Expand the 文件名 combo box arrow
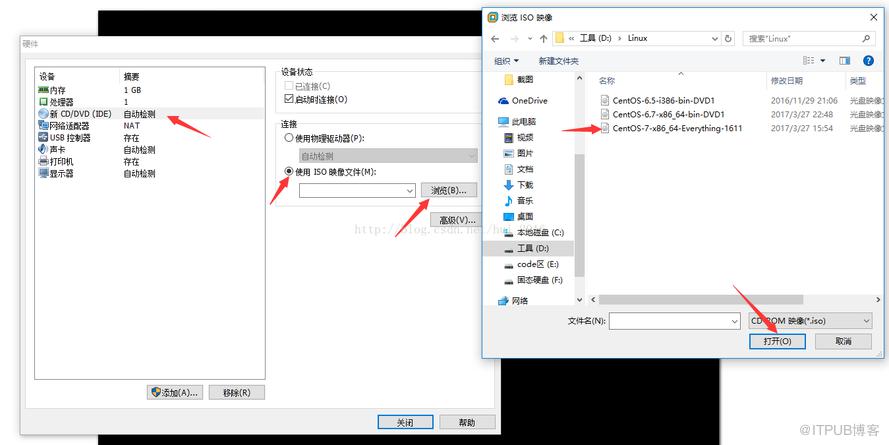The height and width of the screenshot is (445, 889). click(x=735, y=321)
